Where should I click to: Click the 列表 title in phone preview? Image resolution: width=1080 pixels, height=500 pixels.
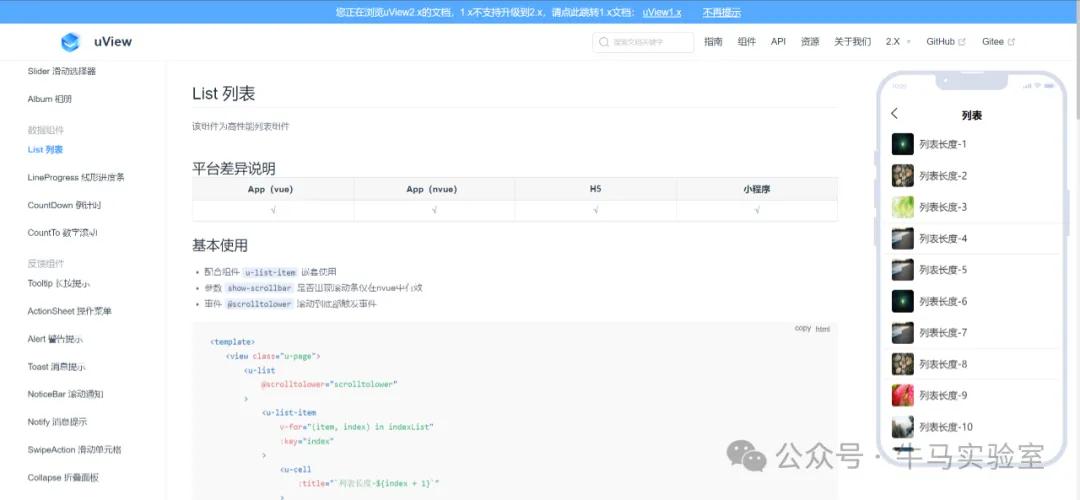[x=972, y=116]
